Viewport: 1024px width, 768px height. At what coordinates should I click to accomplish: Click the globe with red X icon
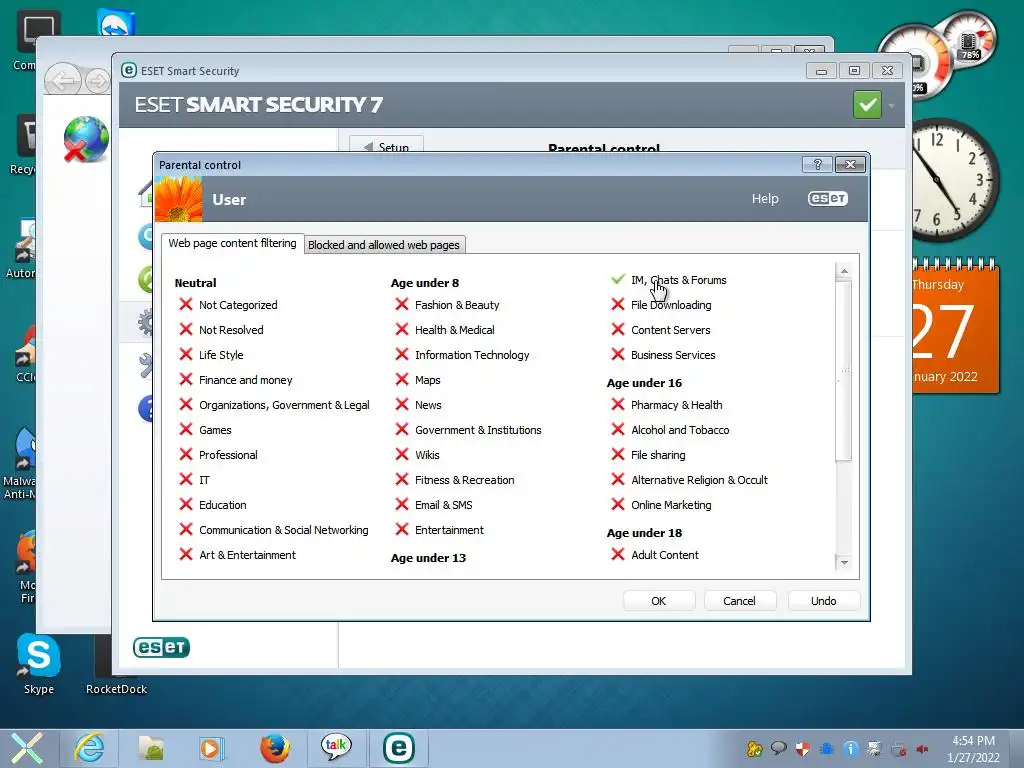tap(86, 139)
